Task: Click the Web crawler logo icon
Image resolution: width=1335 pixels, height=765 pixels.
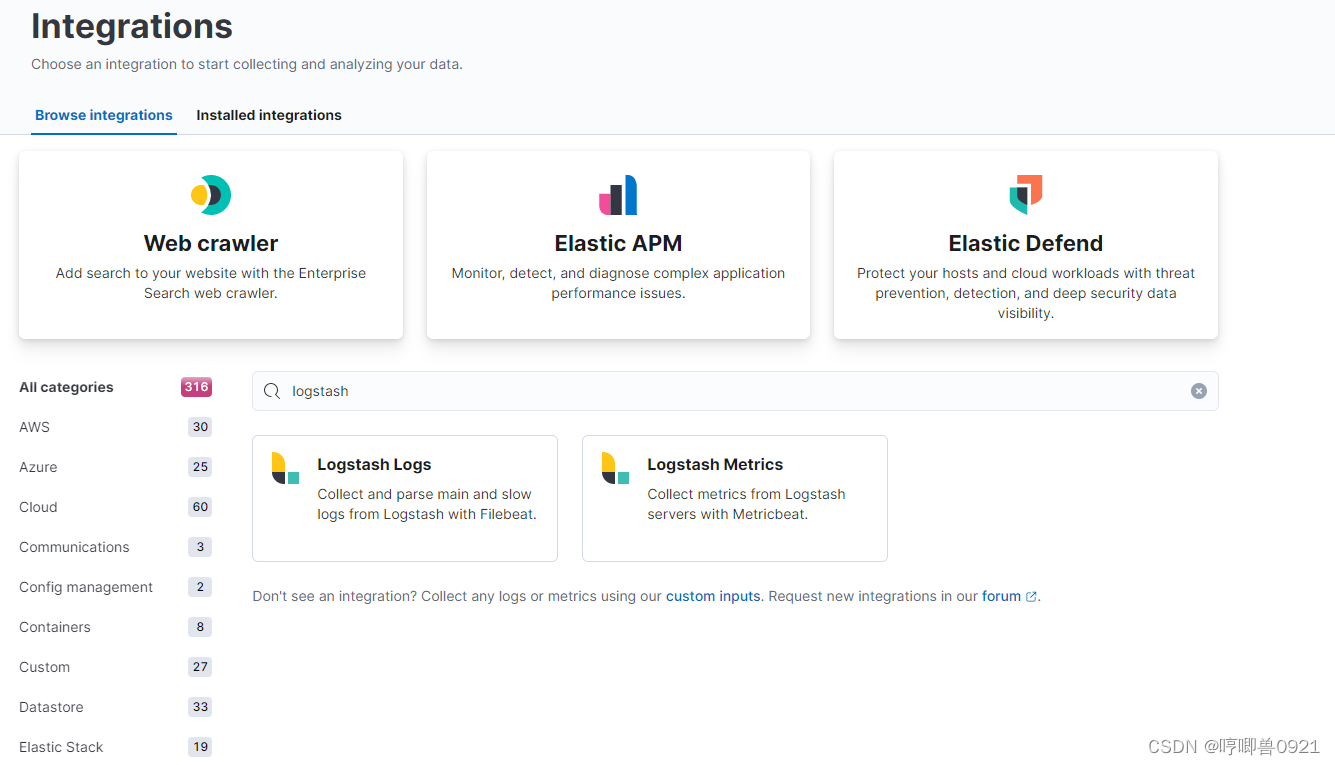Action: (211, 195)
